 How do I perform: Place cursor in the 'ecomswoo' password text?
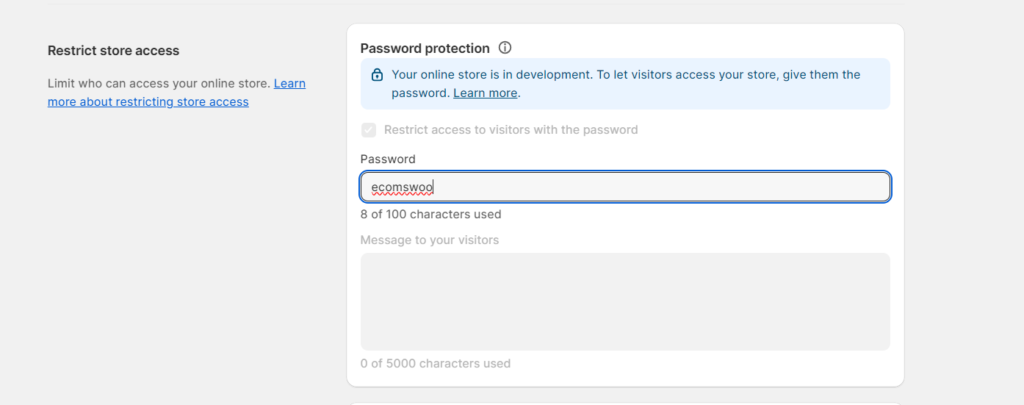coord(402,188)
